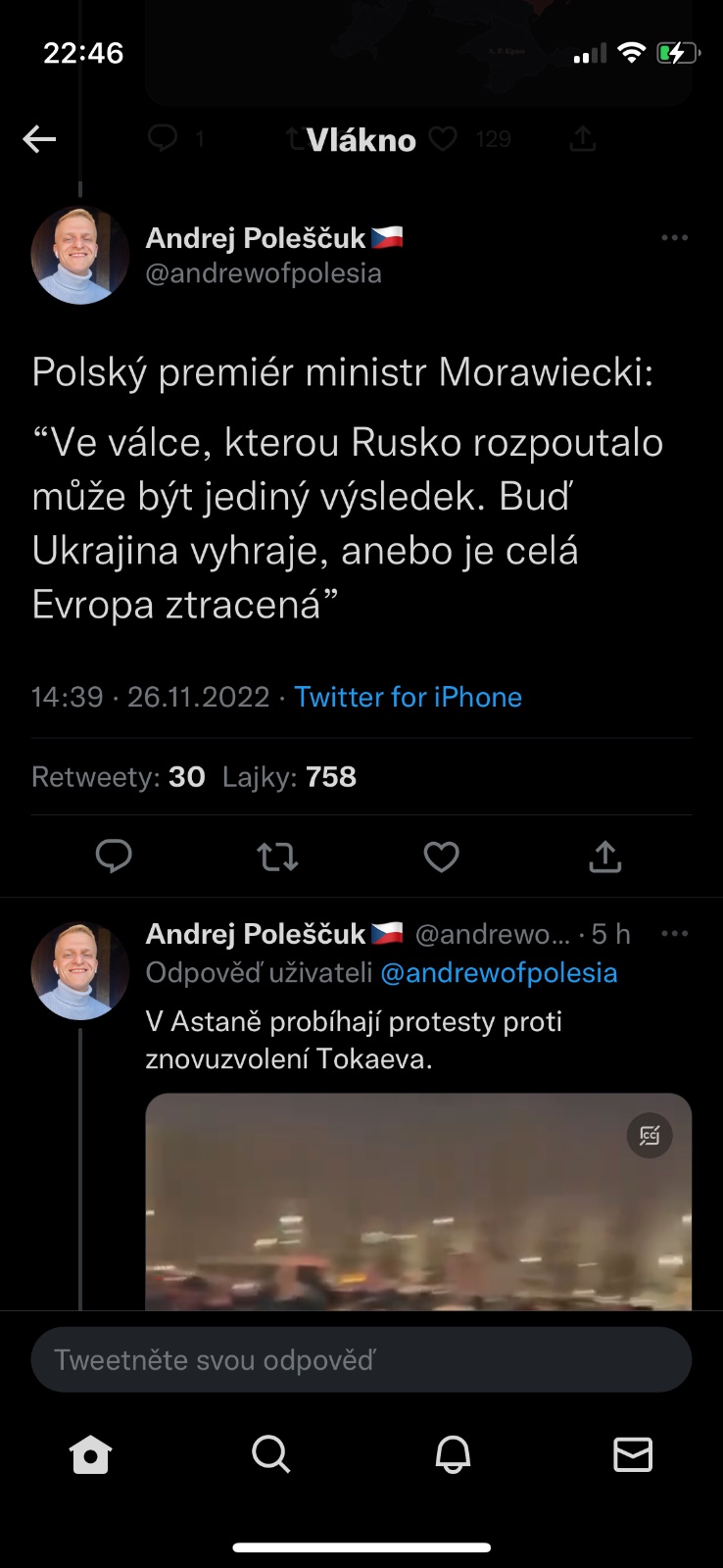The width and height of the screenshot is (723, 1568).
Task: Open Notifications bell tab
Action: pyautogui.click(x=453, y=1454)
